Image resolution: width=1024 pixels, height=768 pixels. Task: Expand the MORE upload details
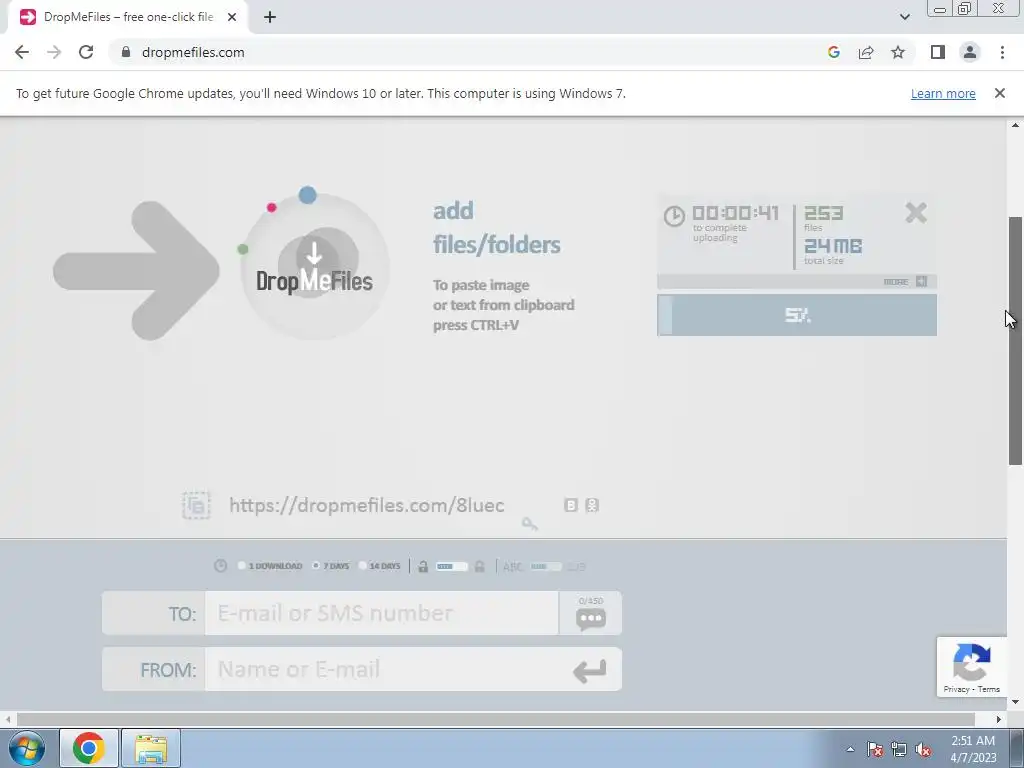tap(905, 282)
